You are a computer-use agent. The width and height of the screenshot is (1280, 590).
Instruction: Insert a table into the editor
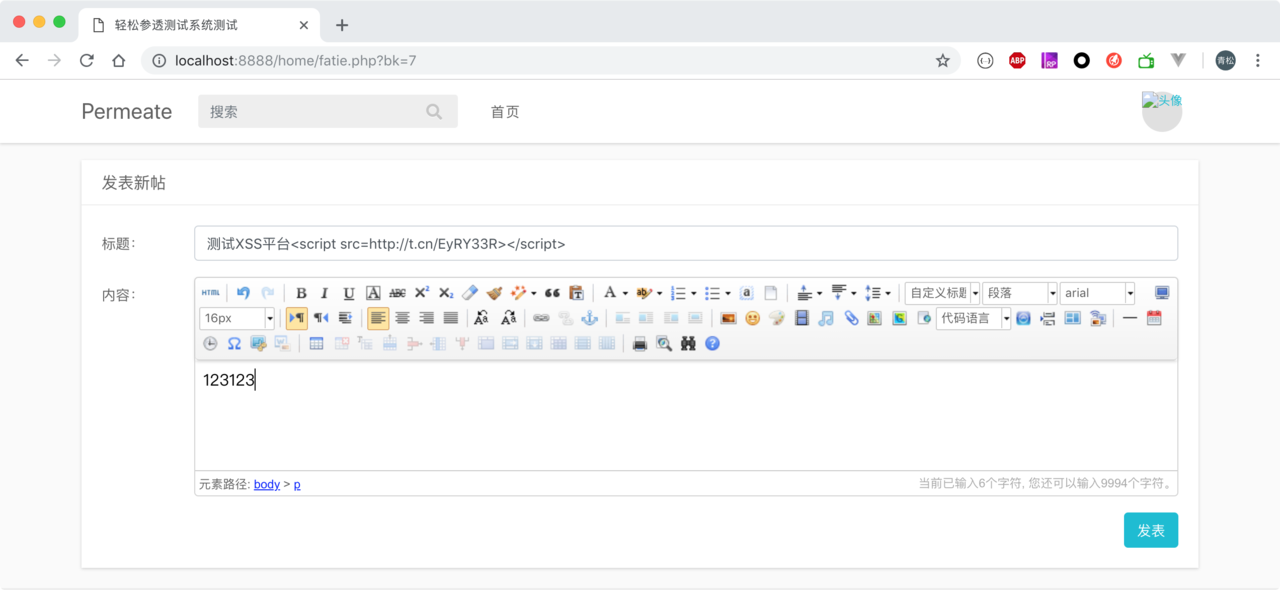[316, 343]
